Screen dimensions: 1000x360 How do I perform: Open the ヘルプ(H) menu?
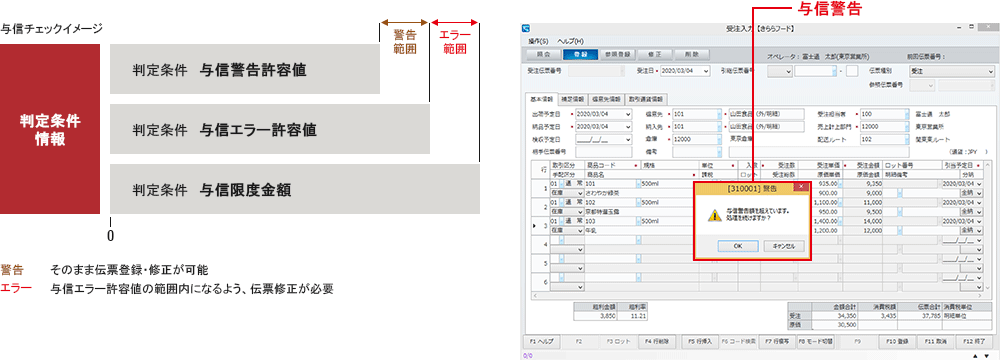(x=571, y=40)
